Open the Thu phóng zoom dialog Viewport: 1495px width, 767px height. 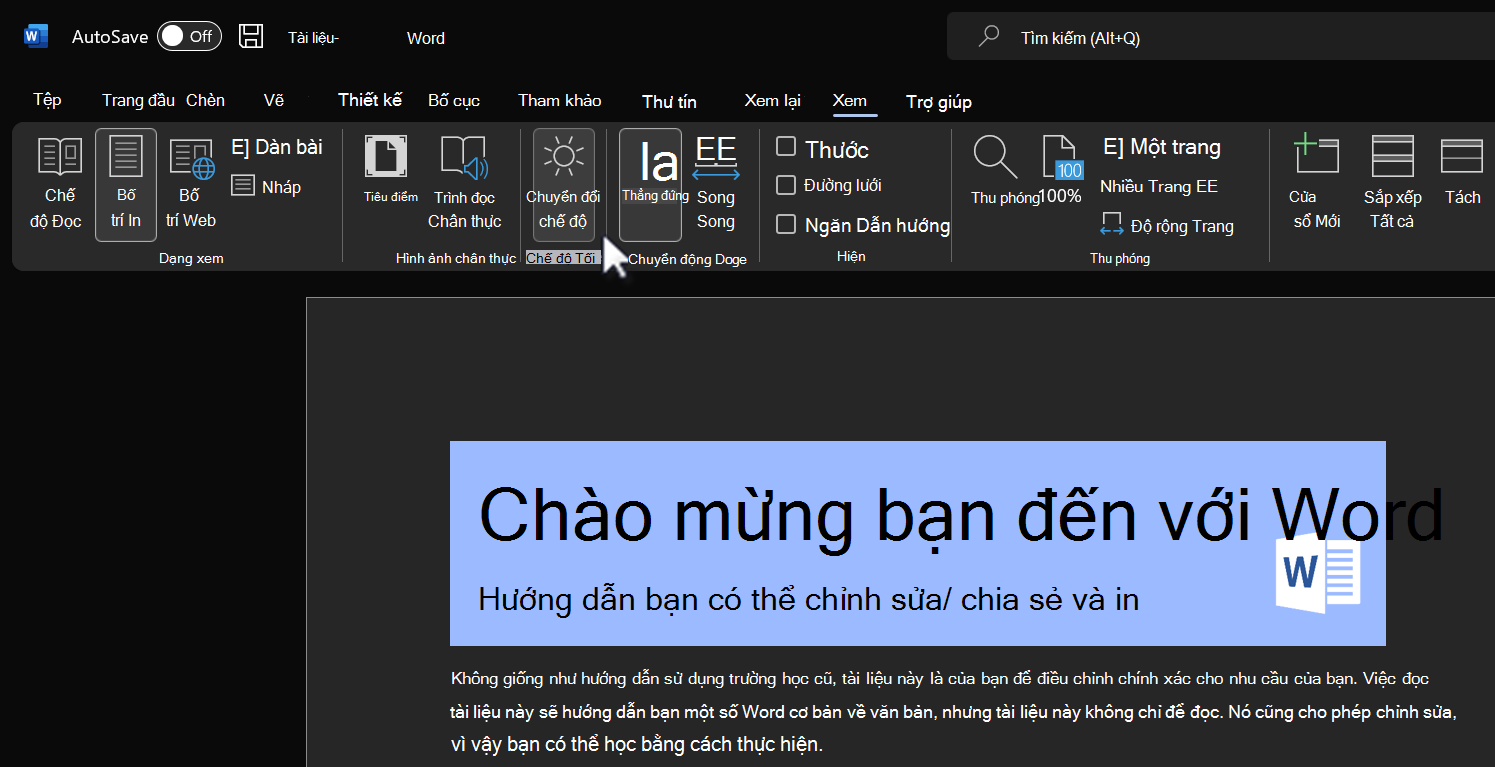[x=1004, y=171]
